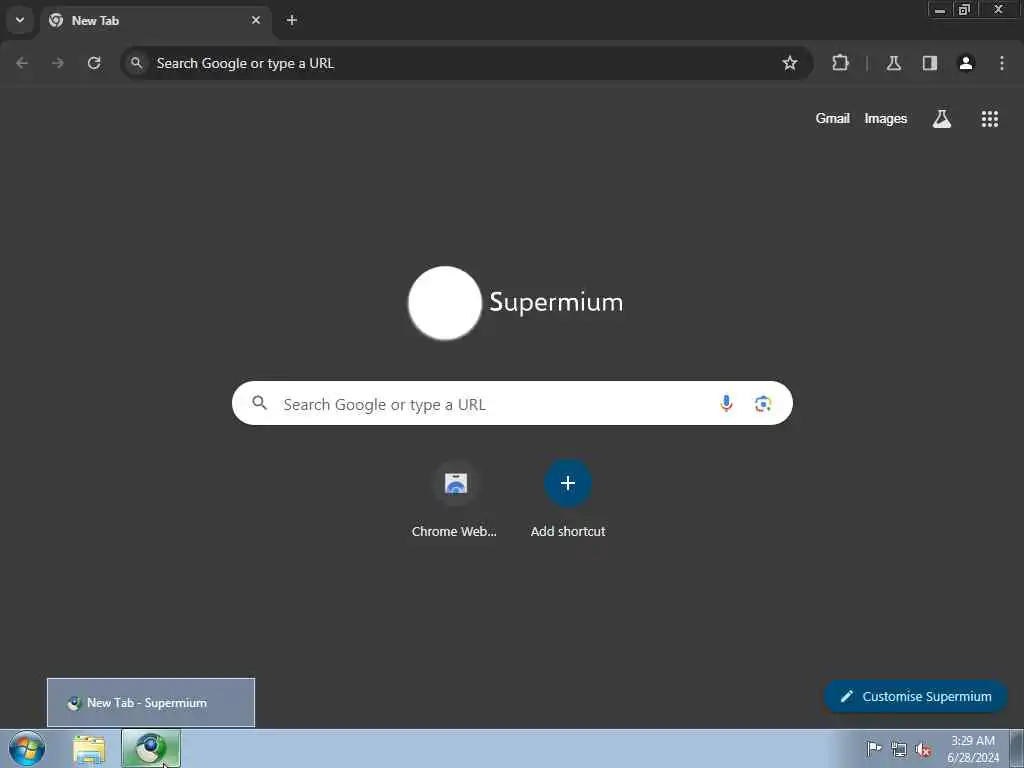Open the tab search dropdown arrow
1024x768 pixels.
tap(20, 20)
